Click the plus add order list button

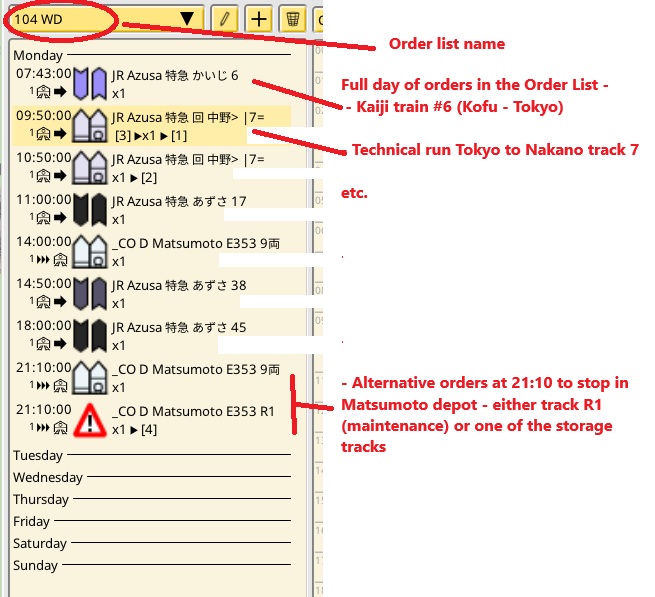click(259, 19)
